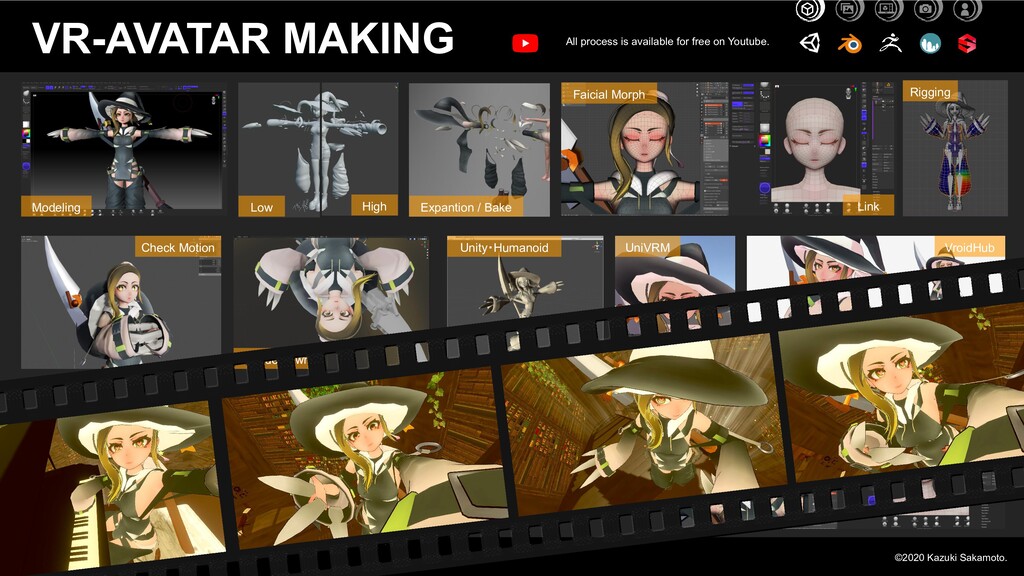Image resolution: width=1024 pixels, height=576 pixels.
Task: Click the "Check Motion" label
Action: coord(178,248)
